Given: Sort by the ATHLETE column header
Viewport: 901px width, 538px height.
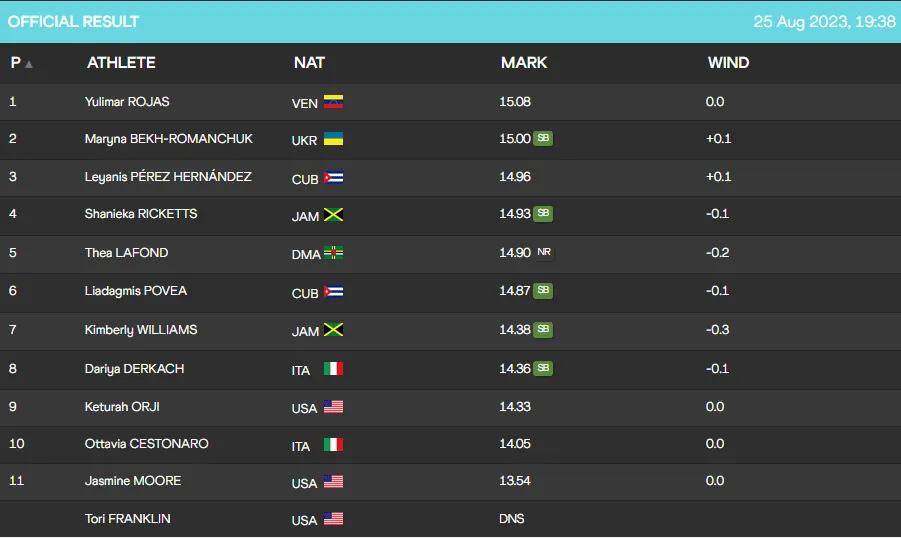Looking at the screenshot, I should [121, 63].
